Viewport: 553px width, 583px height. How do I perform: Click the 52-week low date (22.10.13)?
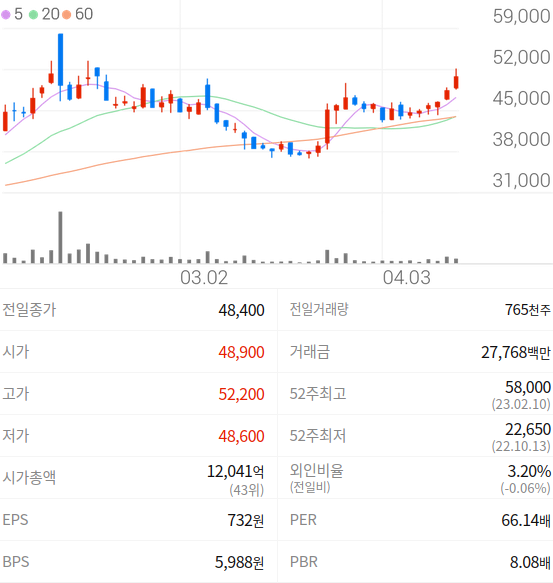[x=521, y=446]
